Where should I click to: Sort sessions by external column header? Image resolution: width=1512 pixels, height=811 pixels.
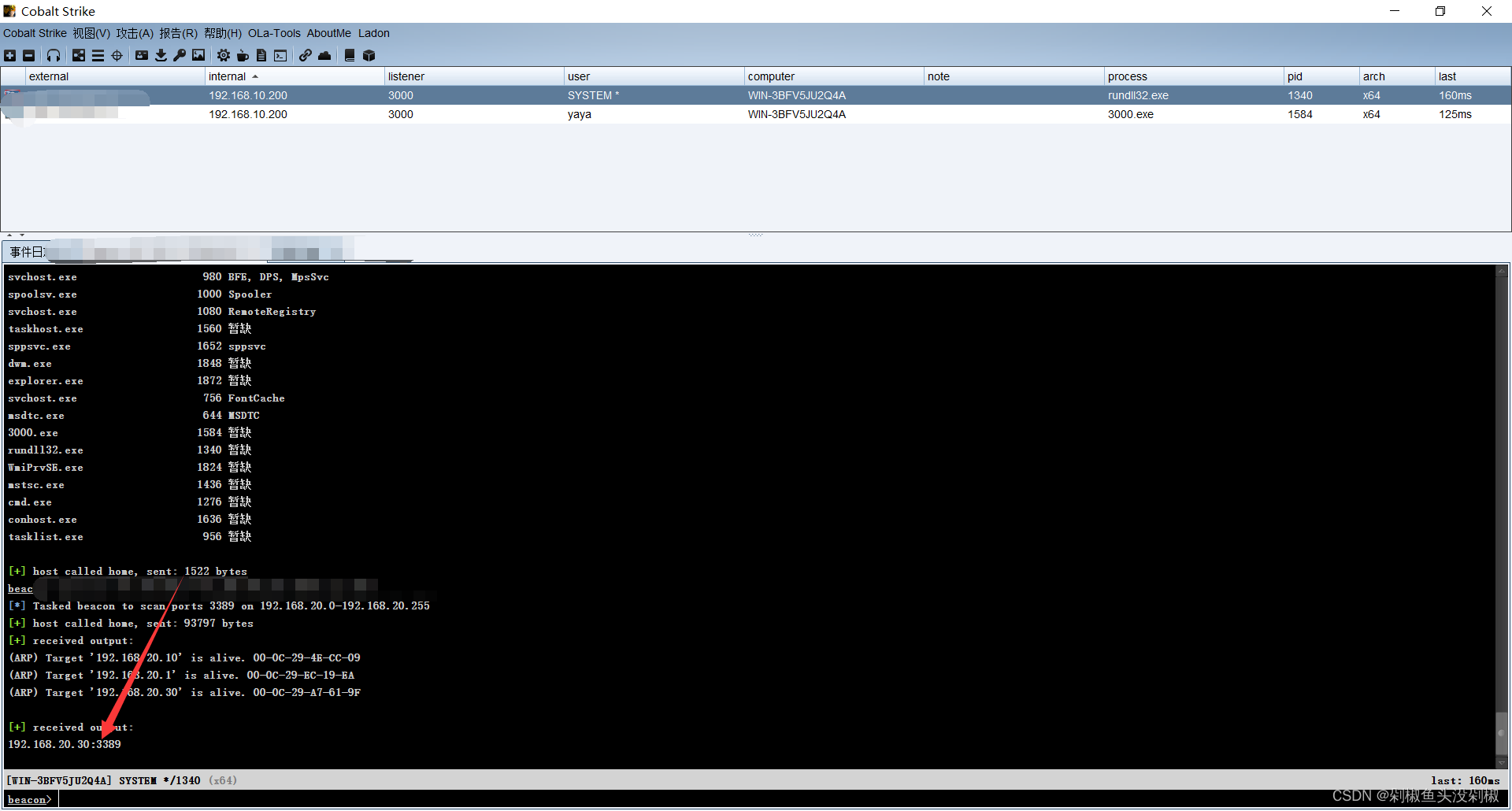pos(115,76)
